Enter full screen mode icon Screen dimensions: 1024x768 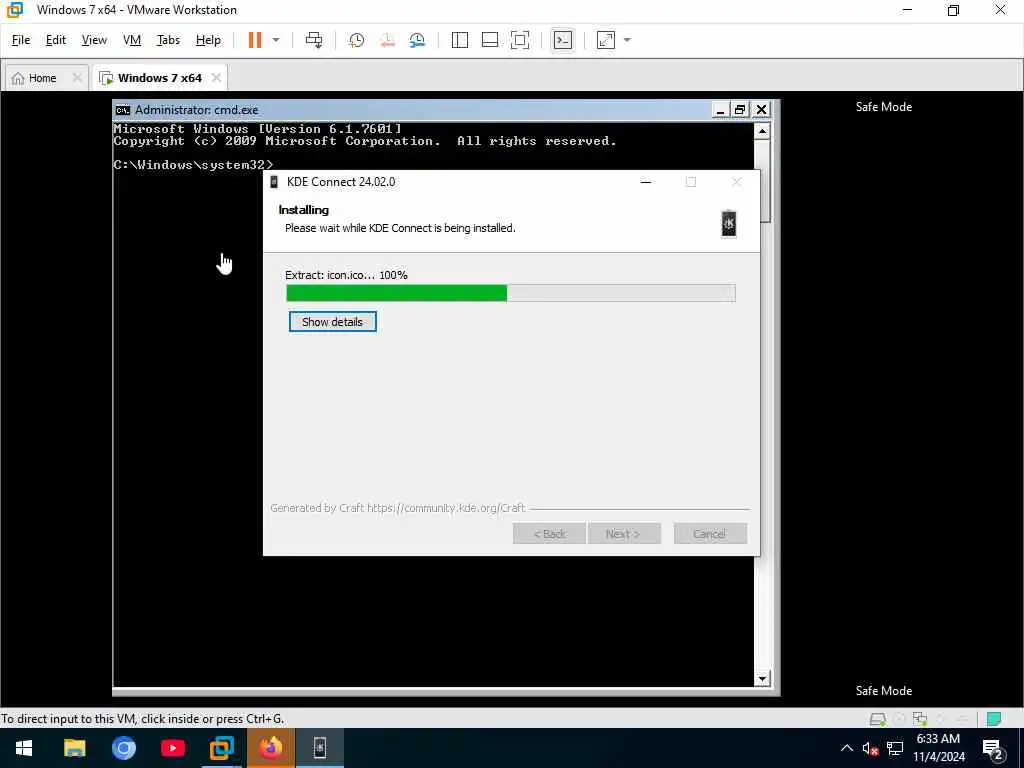(520, 40)
